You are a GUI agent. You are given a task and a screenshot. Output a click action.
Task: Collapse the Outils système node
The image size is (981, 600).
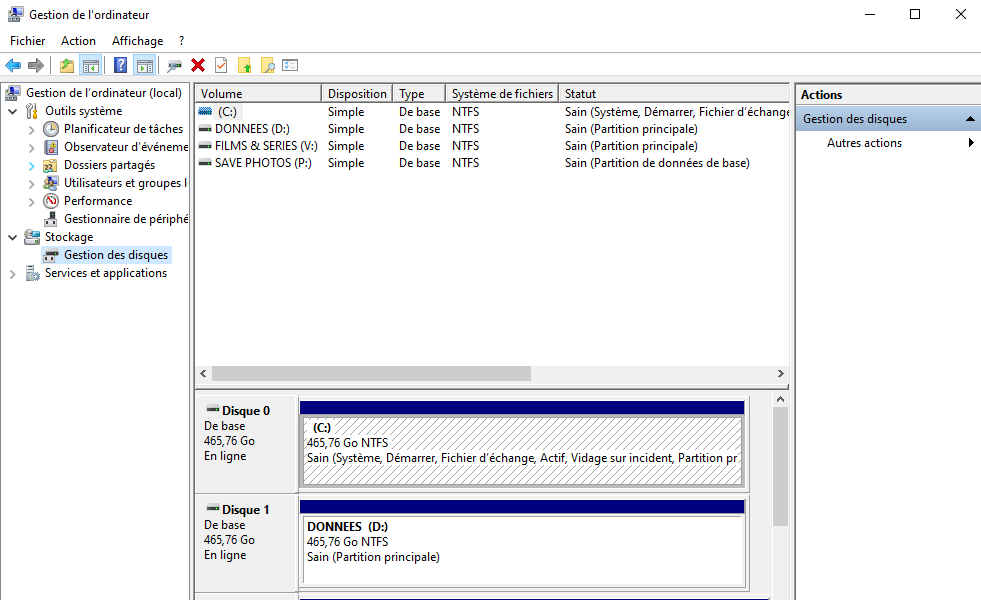(13, 111)
